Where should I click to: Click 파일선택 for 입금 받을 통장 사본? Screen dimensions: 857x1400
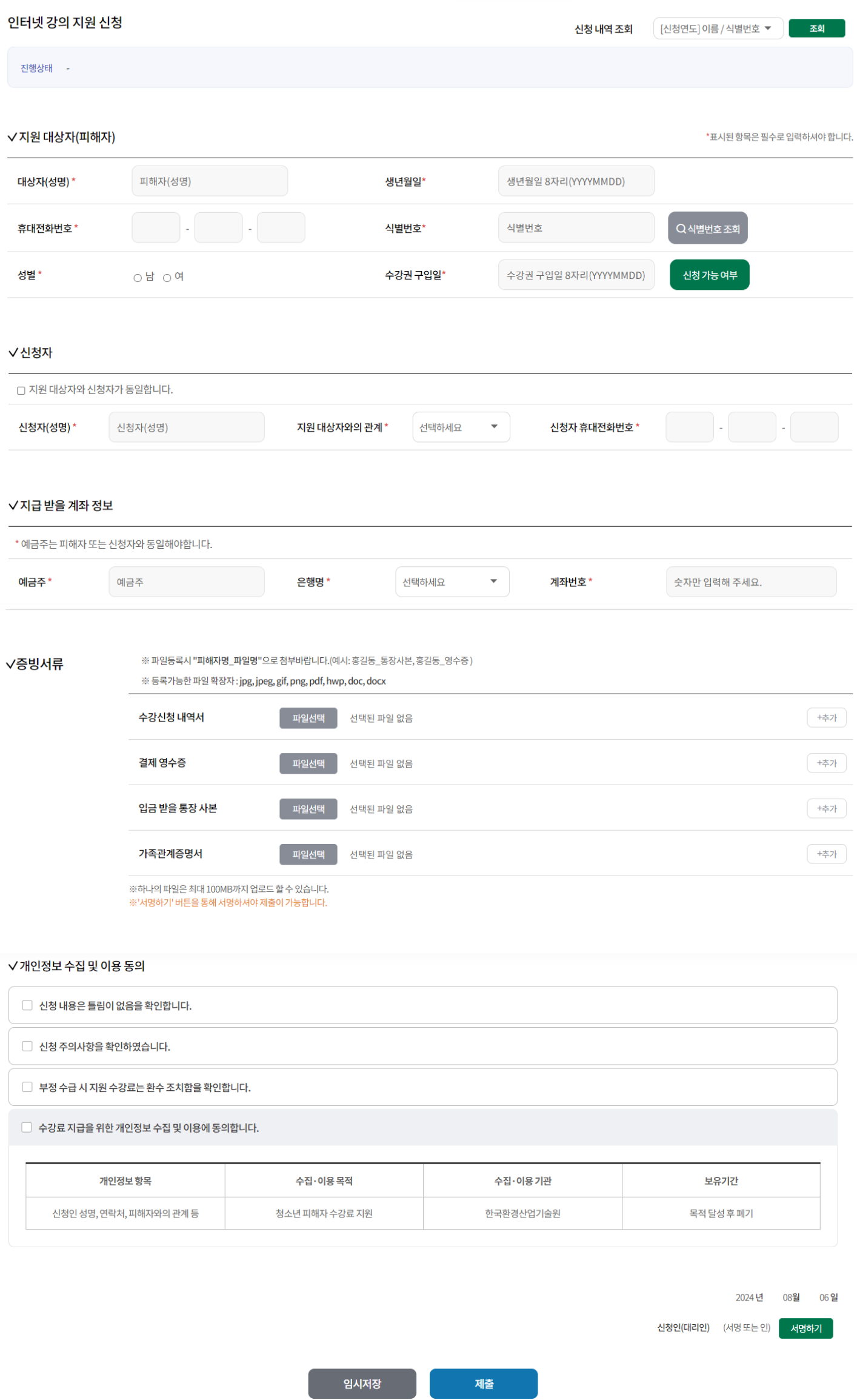tap(308, 809)
